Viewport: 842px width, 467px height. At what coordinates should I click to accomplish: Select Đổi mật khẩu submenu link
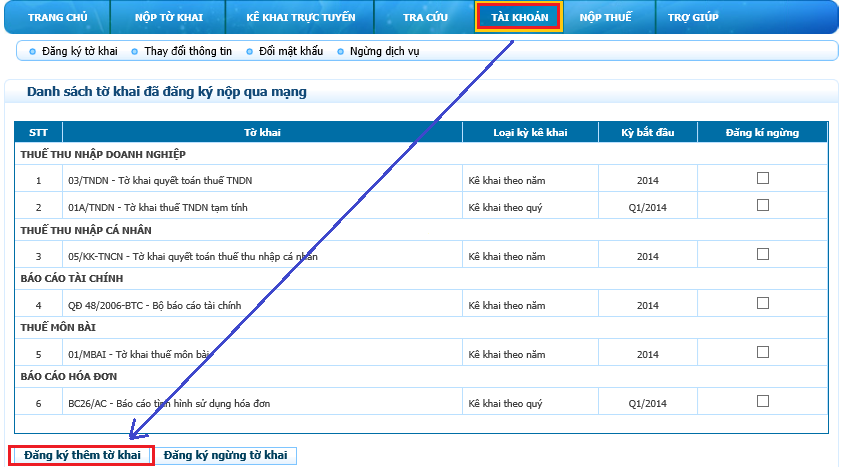click(x=291, y=51)
